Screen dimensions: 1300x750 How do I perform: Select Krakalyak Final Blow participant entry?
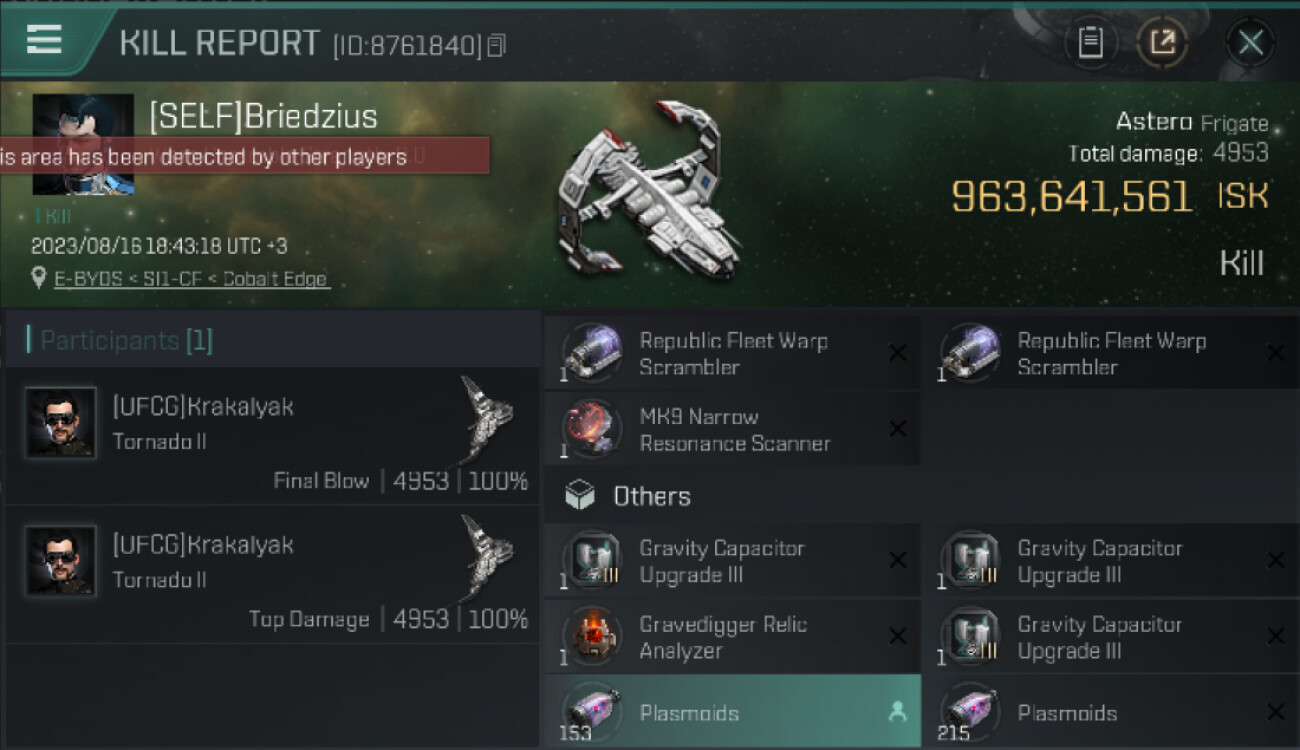[272, 436]
